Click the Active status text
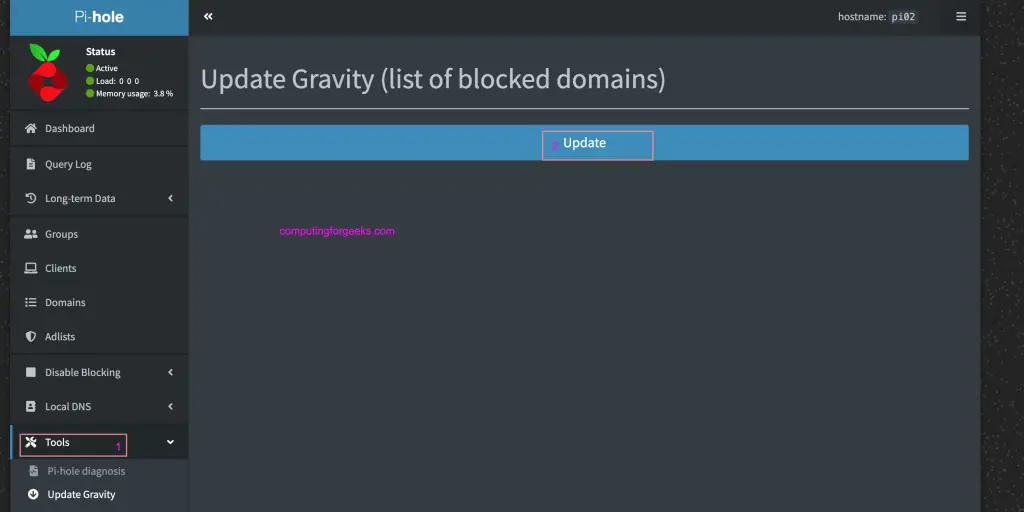The height and width of the screenshot is (512, 1024). (x=107, y=68)
